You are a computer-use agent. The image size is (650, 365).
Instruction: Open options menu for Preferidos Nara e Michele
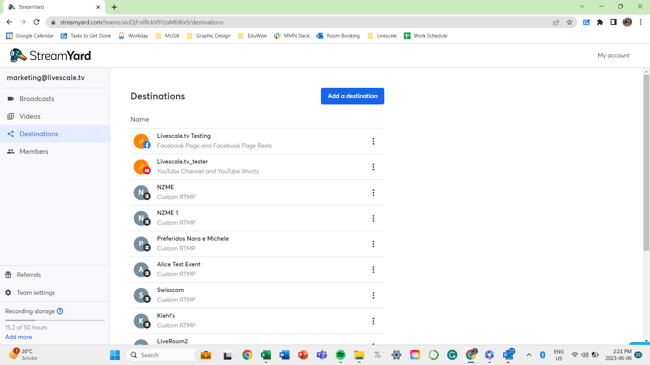pyautogui.click(x=373, y=244)
